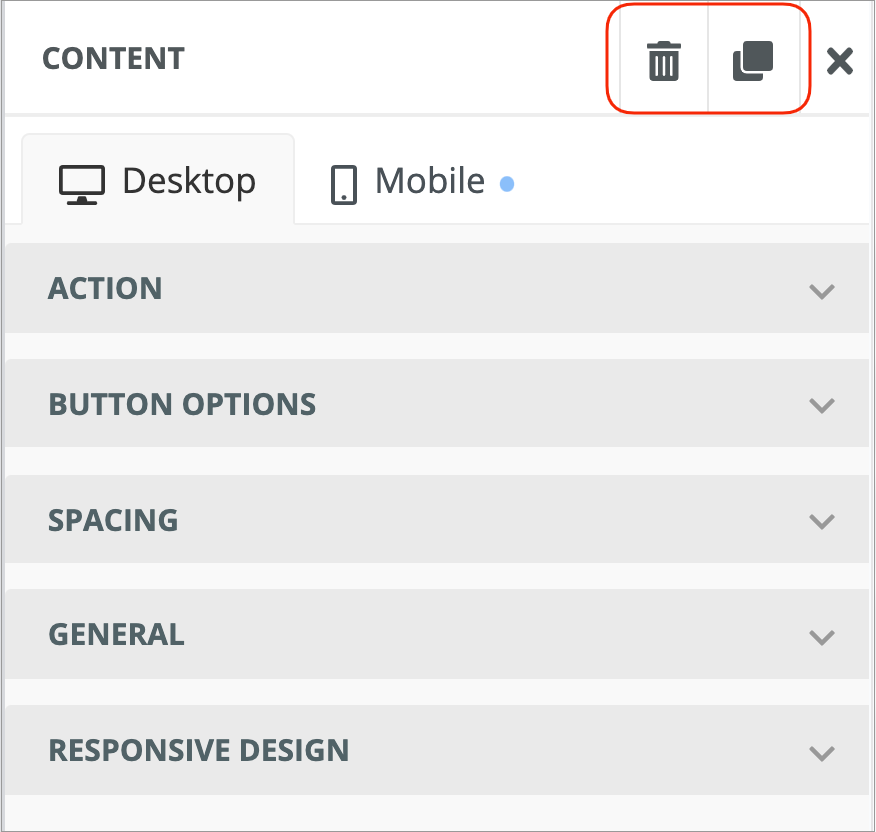Click the Desktop tab label text
Viewport: 876px width, 832px height.
[x=189, y=181]
